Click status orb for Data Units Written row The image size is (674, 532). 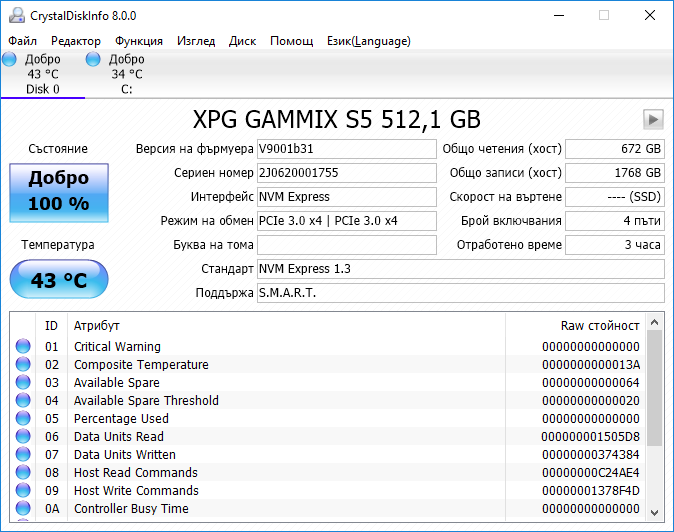[x=23, y=454]
